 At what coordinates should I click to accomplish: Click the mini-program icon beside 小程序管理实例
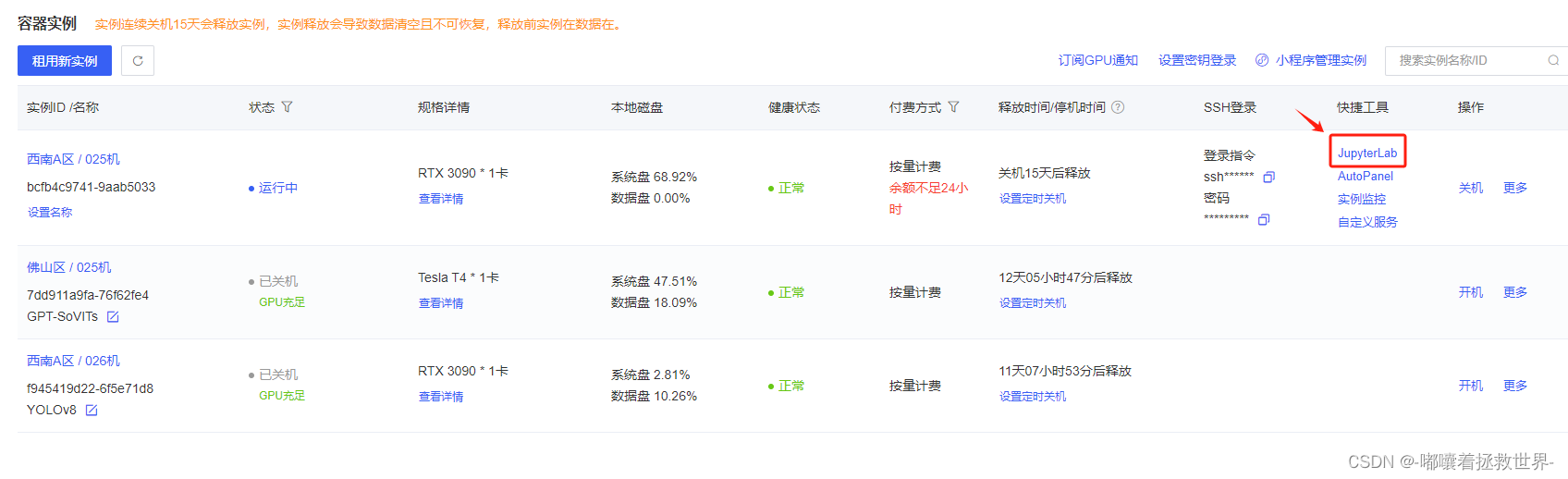[1262, 60]
